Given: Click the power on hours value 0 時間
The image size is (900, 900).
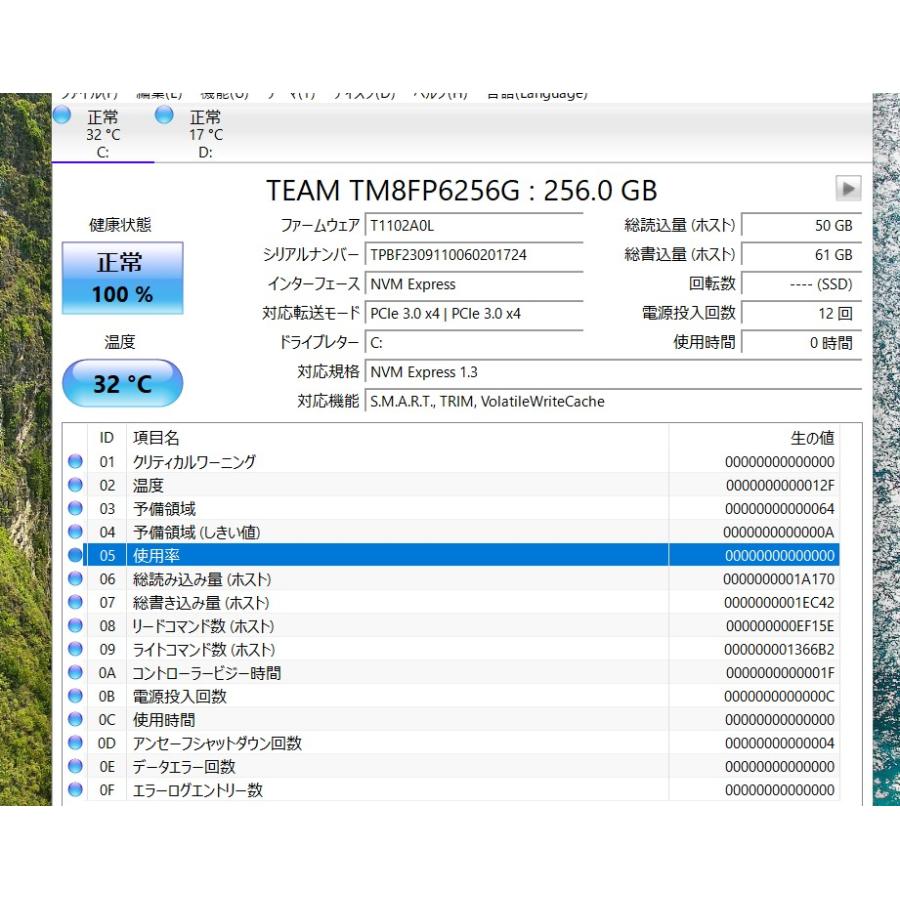Looking at the screenshot, I should [x=801, y=342].
